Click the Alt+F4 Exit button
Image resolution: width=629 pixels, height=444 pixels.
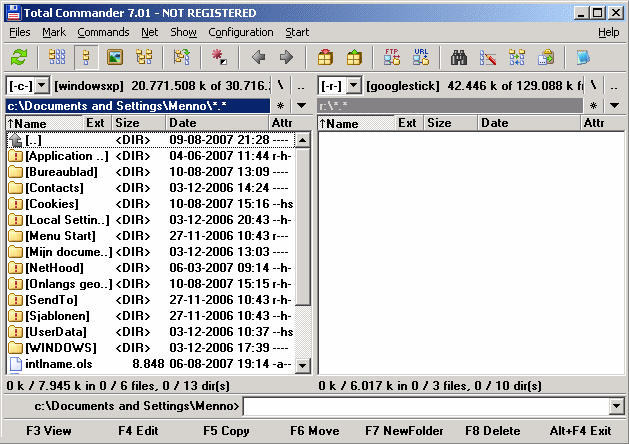tap(580, 431)
